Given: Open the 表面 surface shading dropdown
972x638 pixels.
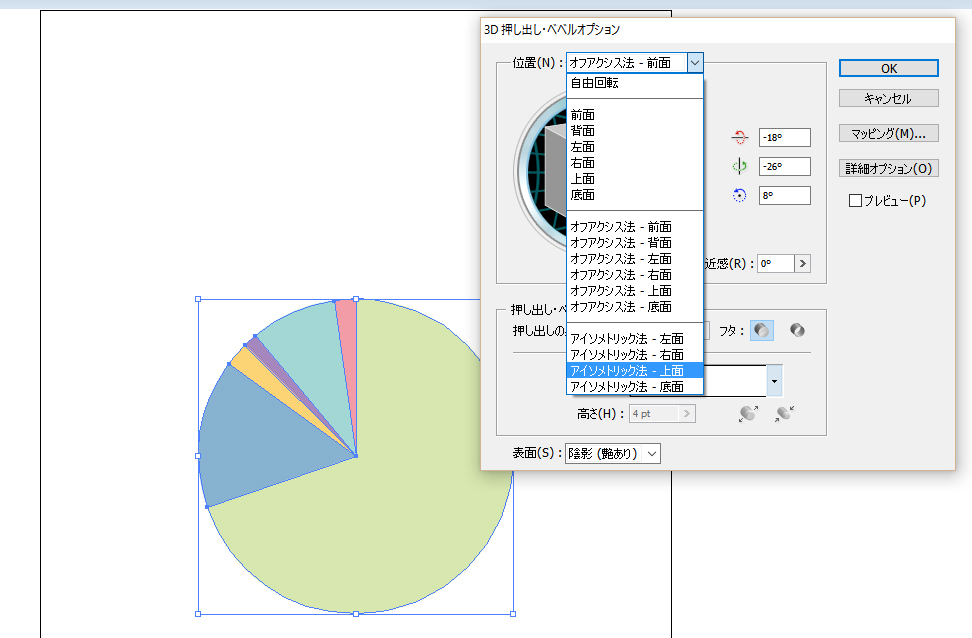Looking at the screenshot, I should click(x=613, y=454).
